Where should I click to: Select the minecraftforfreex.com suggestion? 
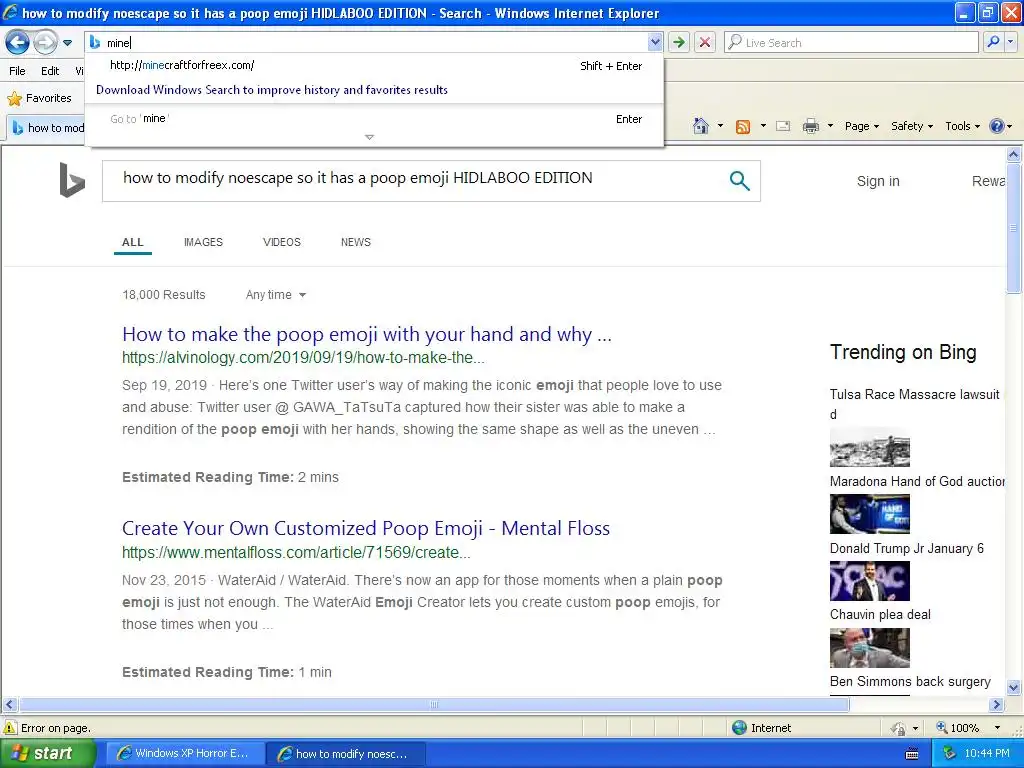click(x=374, y=65)
